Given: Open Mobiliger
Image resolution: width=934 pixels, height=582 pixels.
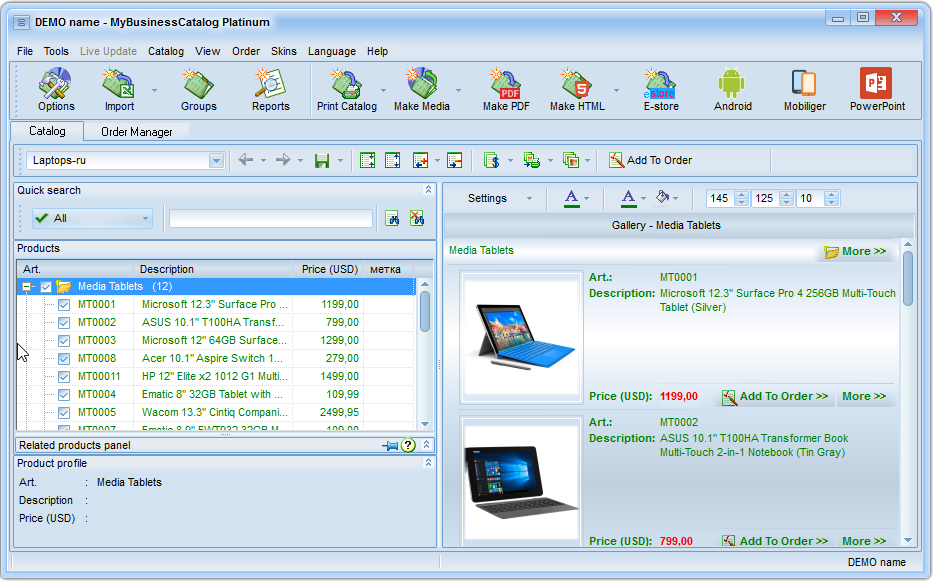Looking at the screenshot, I should coord(804,90).
